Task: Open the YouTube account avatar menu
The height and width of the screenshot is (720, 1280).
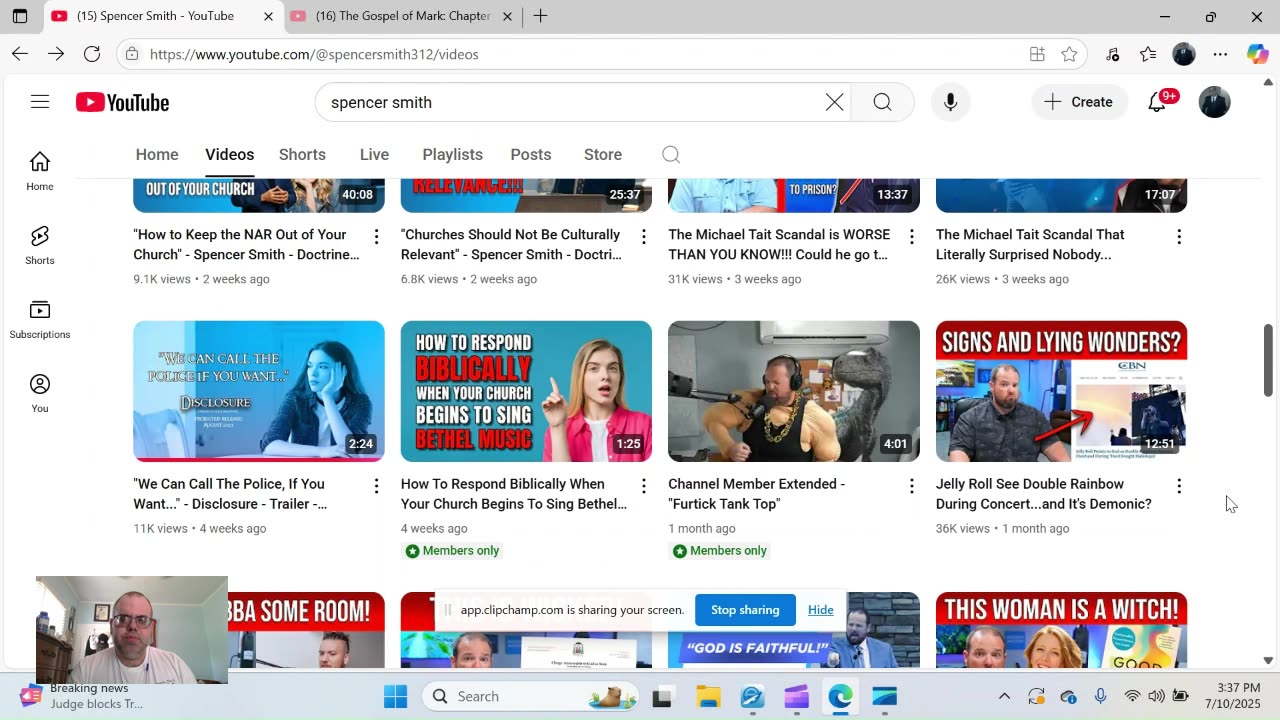Action: (1214, 102)
